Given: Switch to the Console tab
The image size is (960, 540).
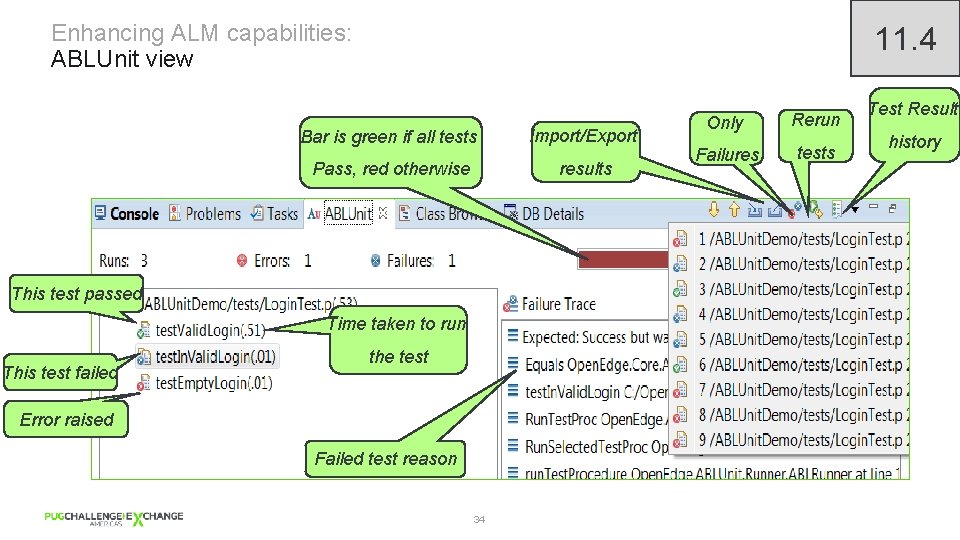Looking at the screenshot, I should coord(127,214).
